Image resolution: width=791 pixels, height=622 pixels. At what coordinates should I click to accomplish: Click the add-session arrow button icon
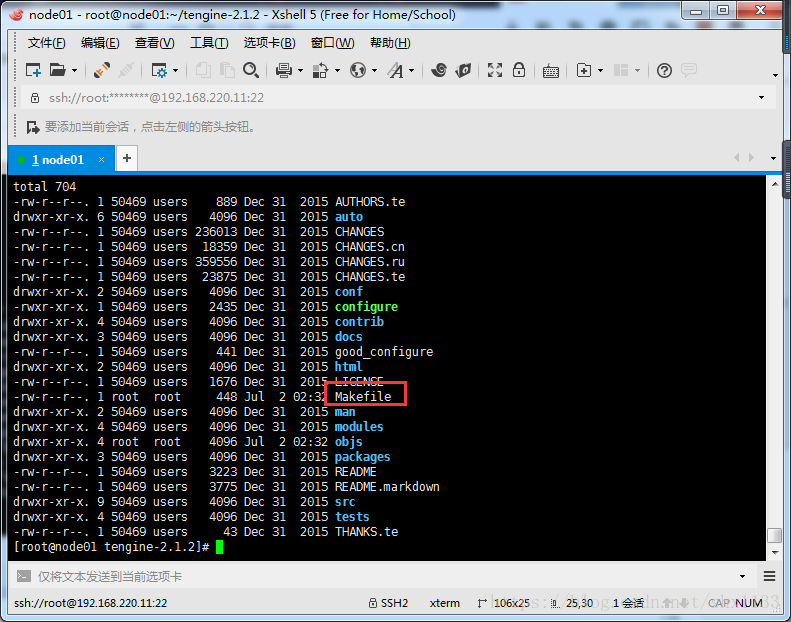[x=33, y=127]
